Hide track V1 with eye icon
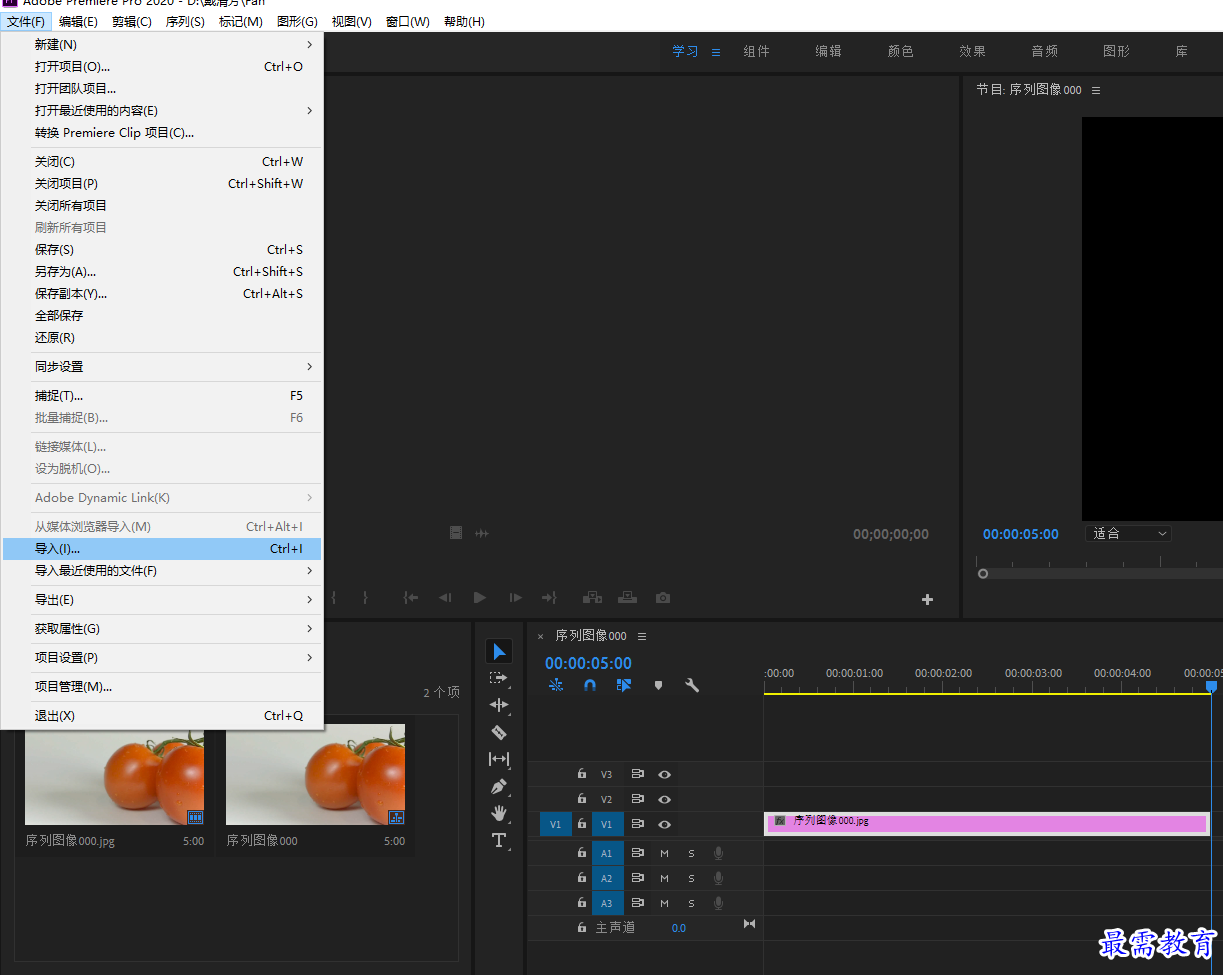The image size is (1223, 975). point(664,824)
